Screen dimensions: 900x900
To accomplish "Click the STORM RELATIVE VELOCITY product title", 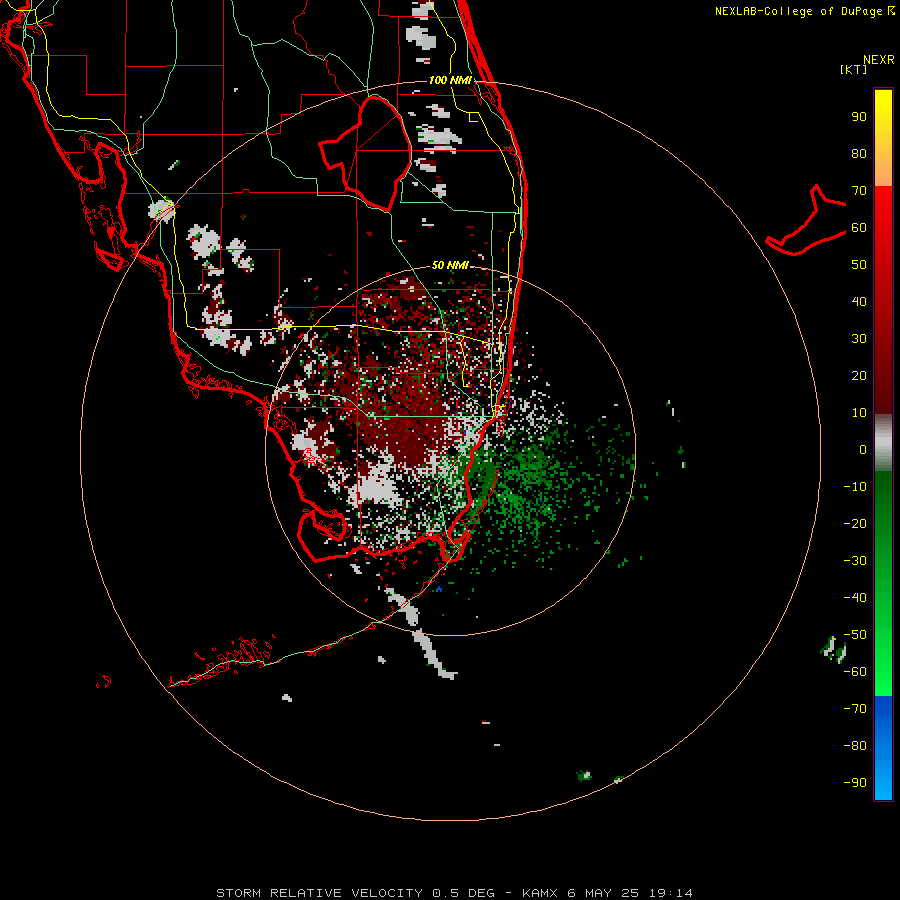I will 319,893.
